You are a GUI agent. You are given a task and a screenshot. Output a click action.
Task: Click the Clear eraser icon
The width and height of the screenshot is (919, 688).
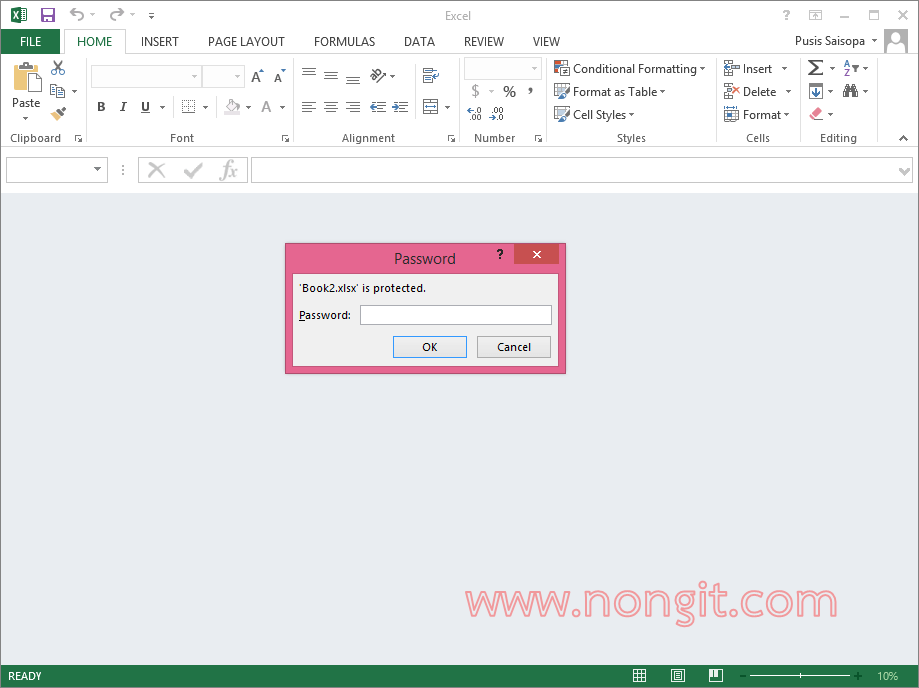pyautogui.click(x=816, y=114)
